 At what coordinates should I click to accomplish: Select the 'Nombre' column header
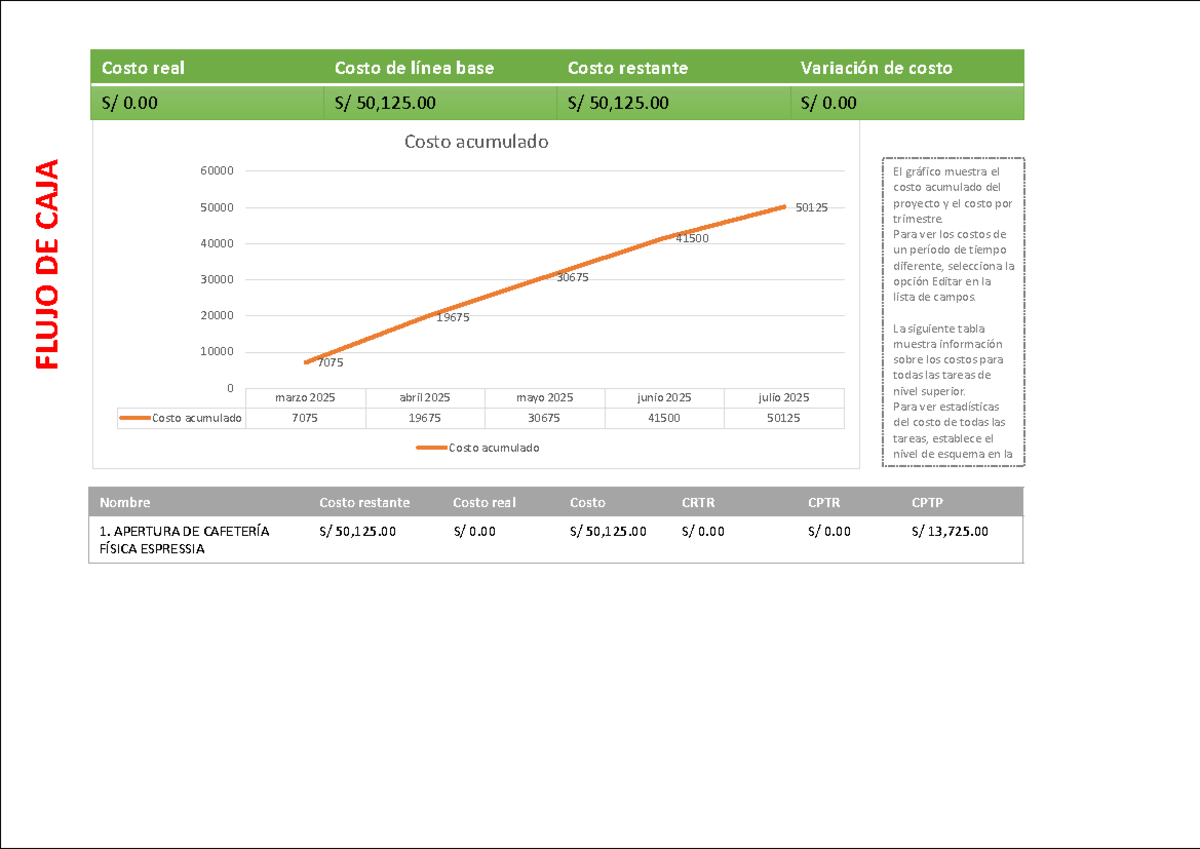coord(125,502)
